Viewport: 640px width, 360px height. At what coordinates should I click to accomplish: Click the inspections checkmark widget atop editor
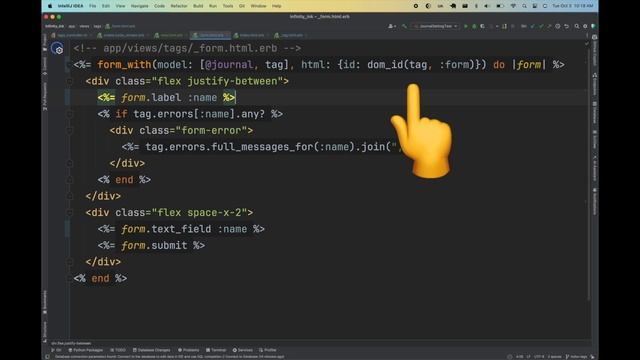pos(587,43)
